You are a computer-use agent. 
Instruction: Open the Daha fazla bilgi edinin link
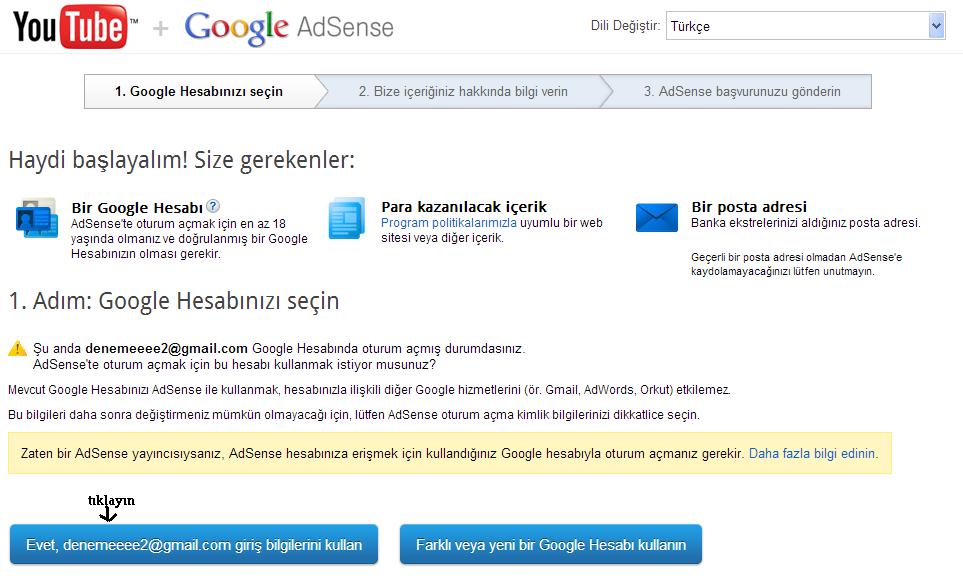[812, 453]
